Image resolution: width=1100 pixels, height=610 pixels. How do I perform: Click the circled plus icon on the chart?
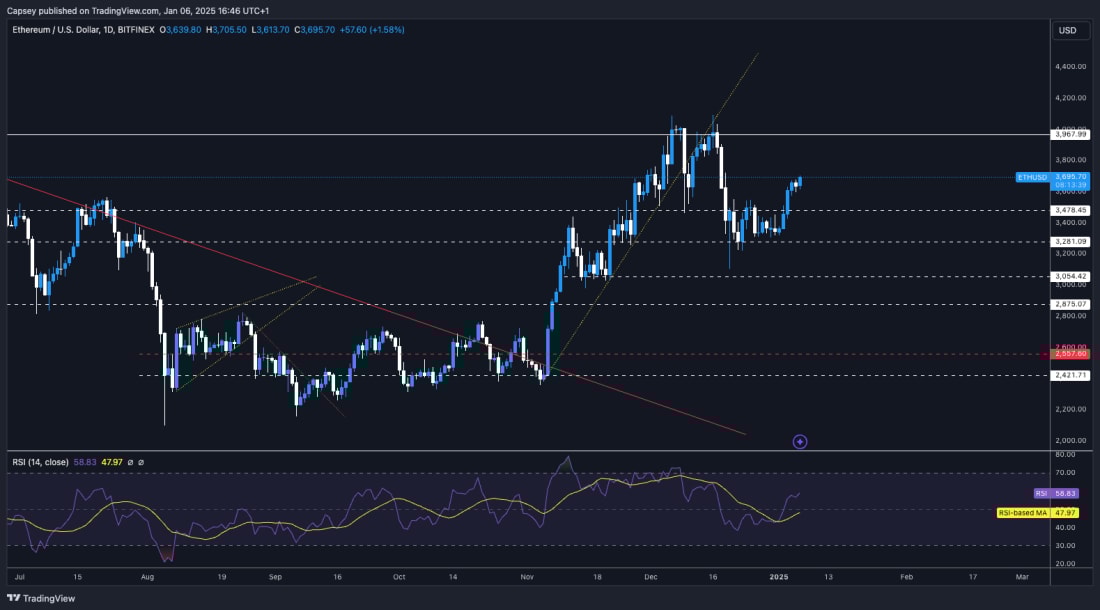coord(799,441)
